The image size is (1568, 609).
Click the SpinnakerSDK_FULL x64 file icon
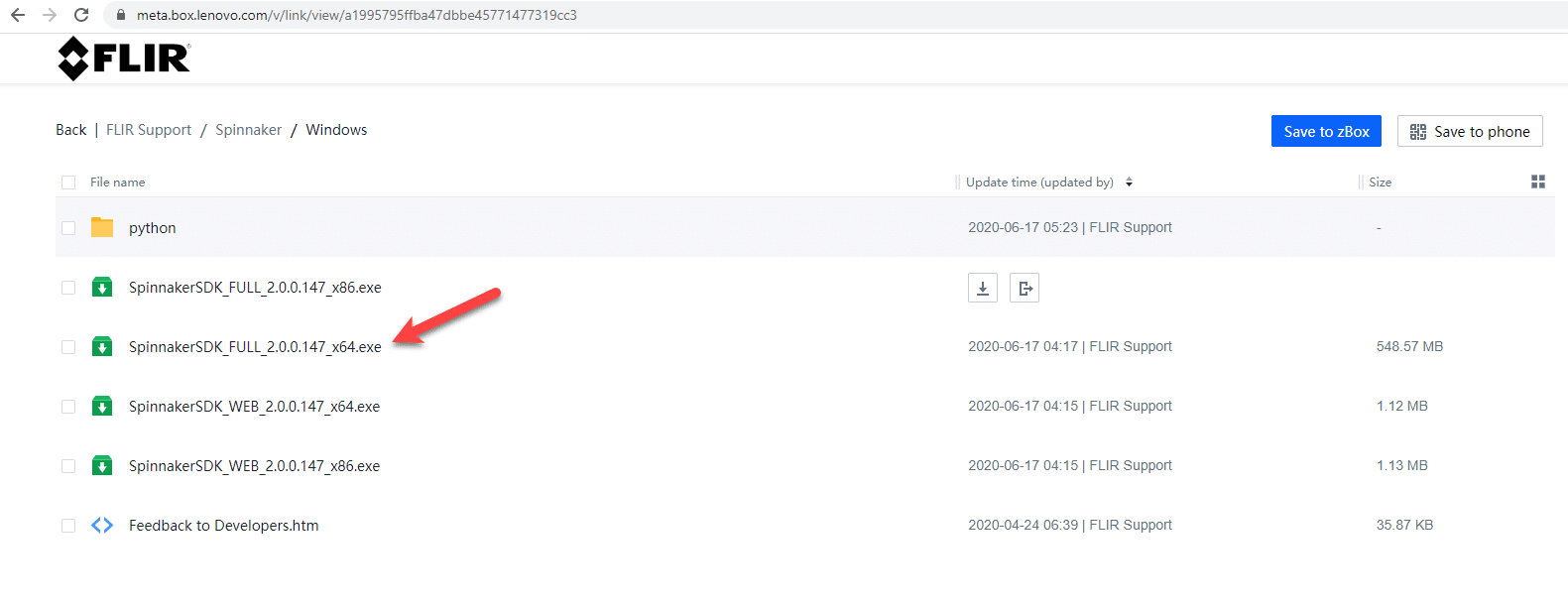[102, 346]
